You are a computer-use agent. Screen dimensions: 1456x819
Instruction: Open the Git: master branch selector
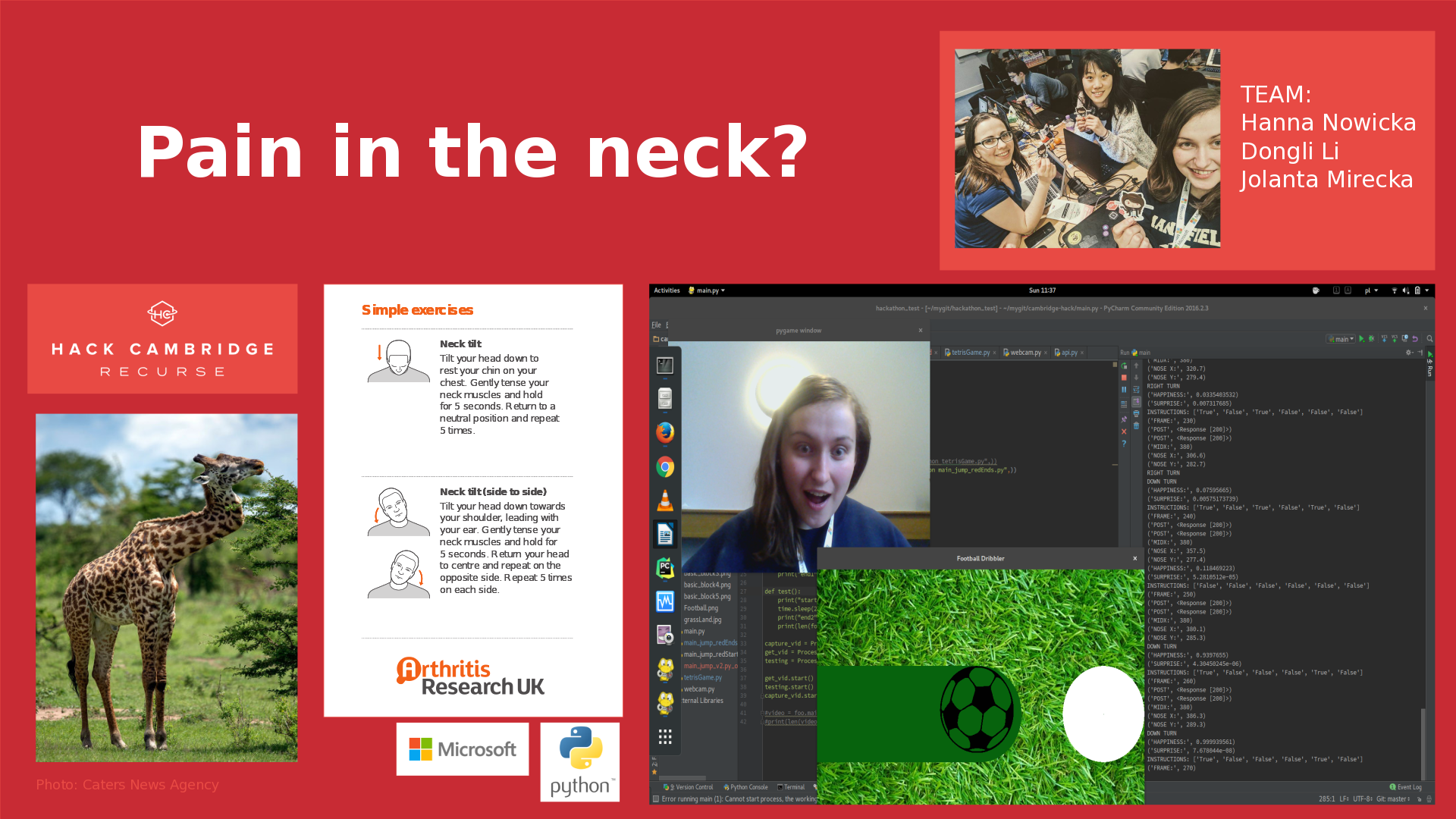tap(1392, 799)
